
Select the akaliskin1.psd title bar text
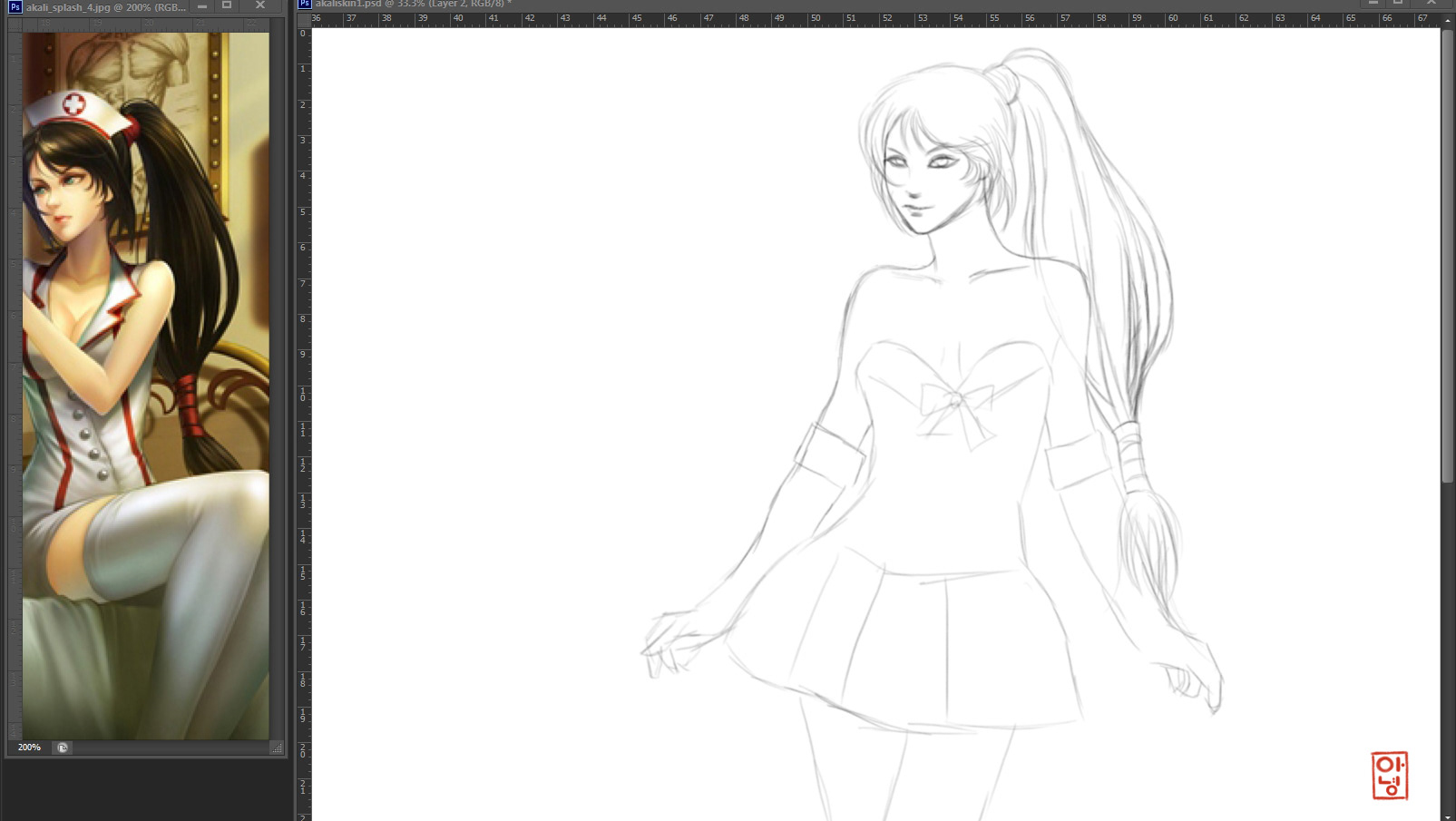coord(413,4)
